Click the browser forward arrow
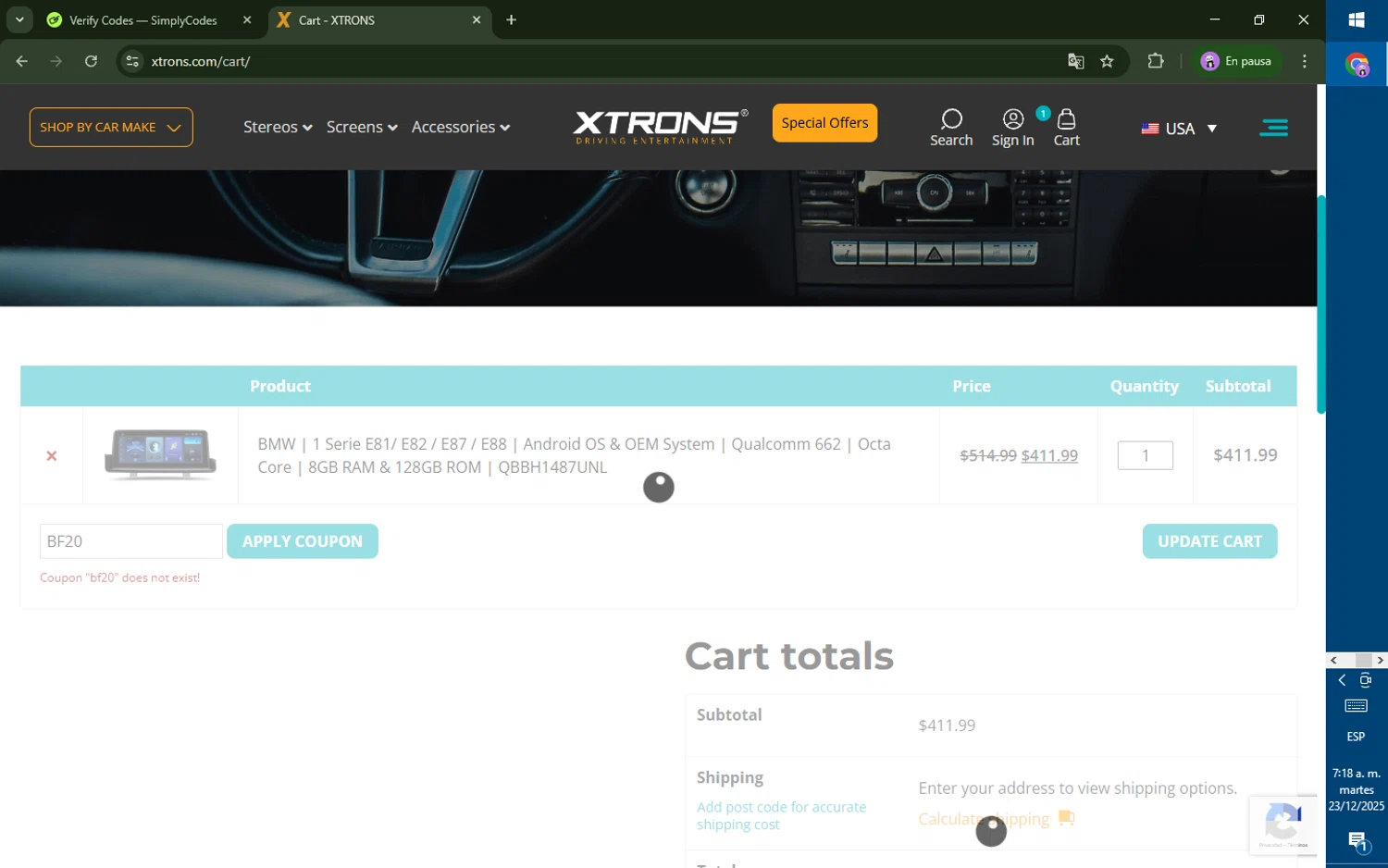The height and width of the screenshot is (868, 1388). [56, 61]
